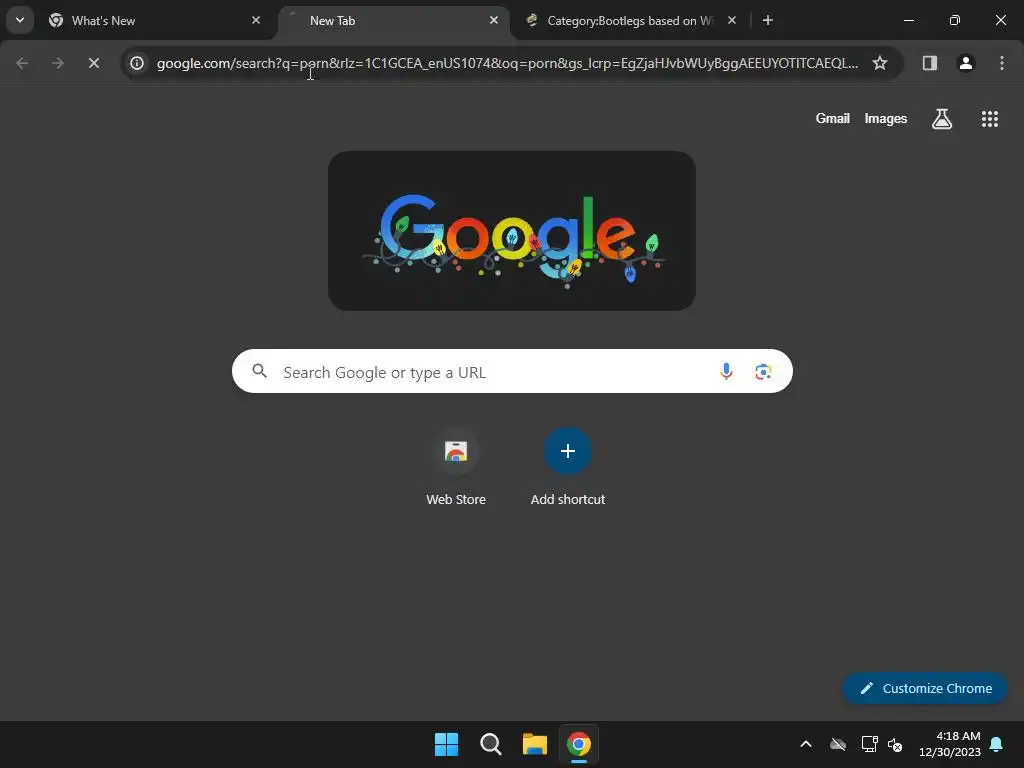Open the profile avatar menu
Screen dimensions: 1024x768
coord(966,63)
